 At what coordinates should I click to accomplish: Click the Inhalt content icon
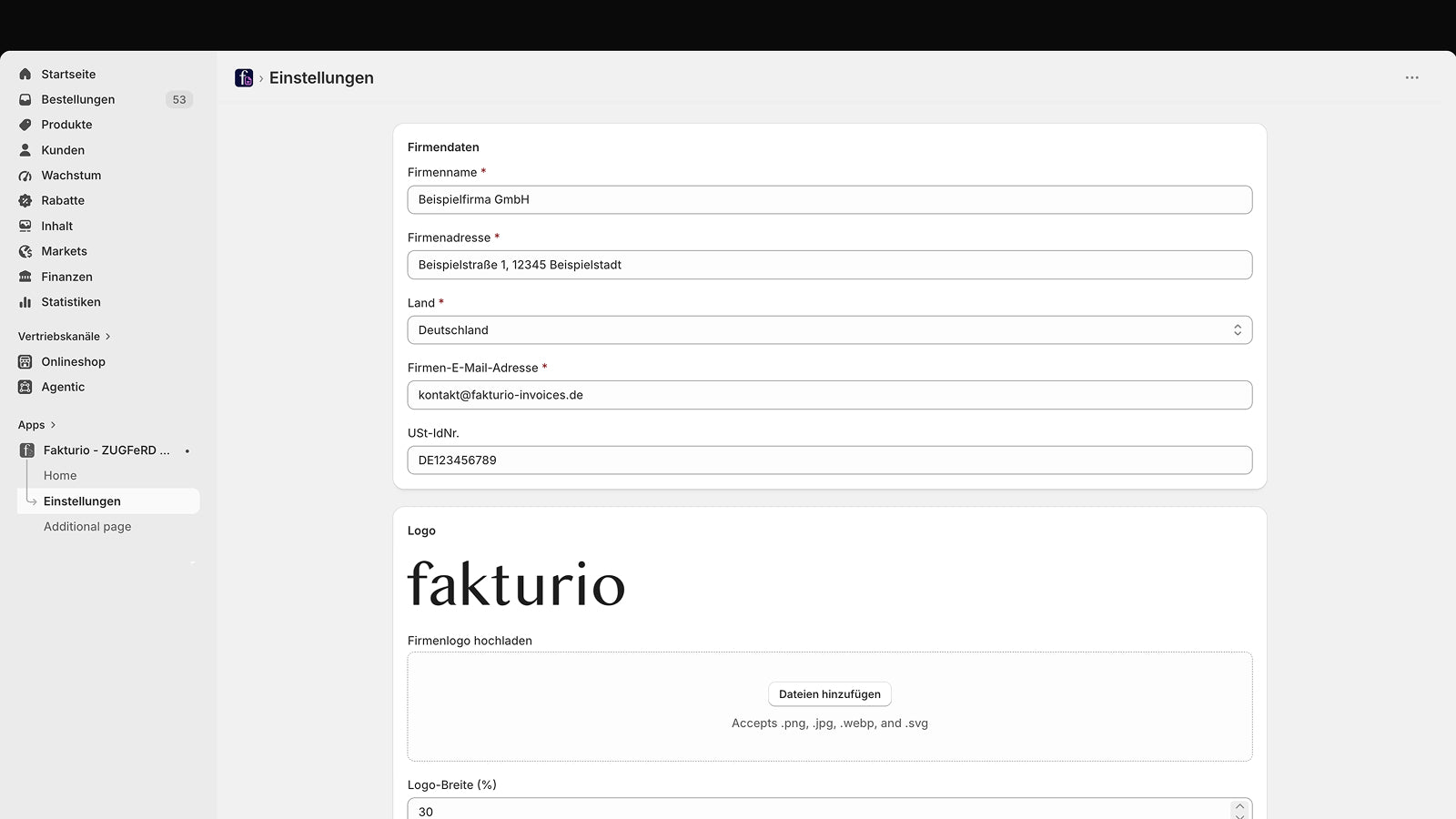[x=25, y=226]
